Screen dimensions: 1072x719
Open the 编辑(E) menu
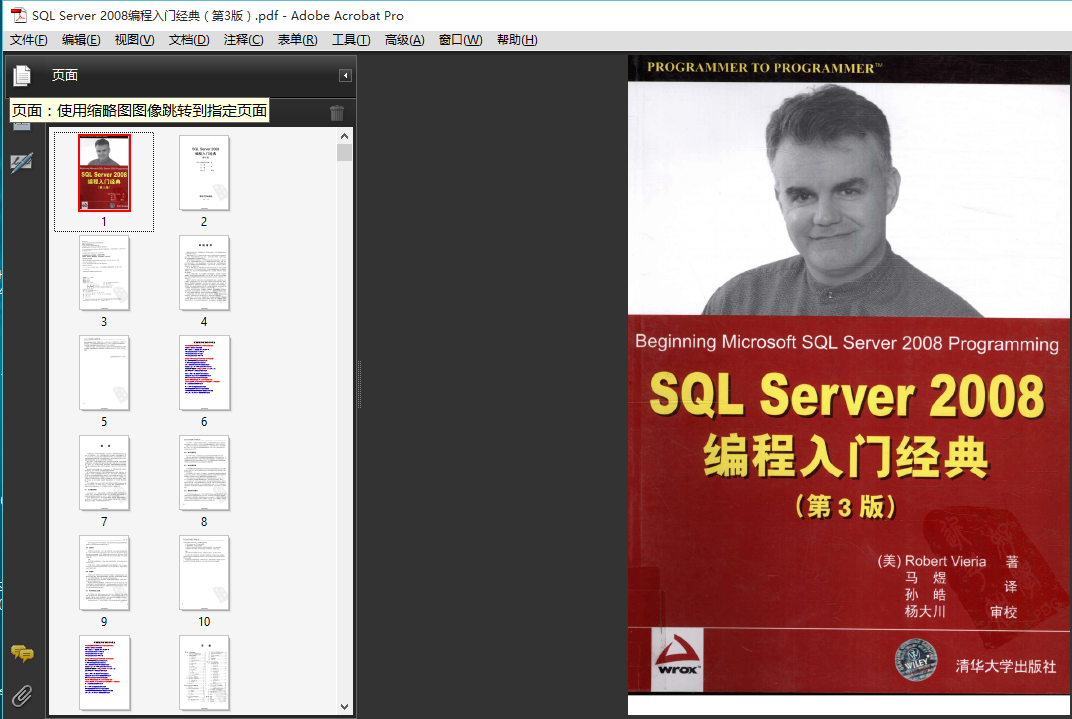[81, 40]
